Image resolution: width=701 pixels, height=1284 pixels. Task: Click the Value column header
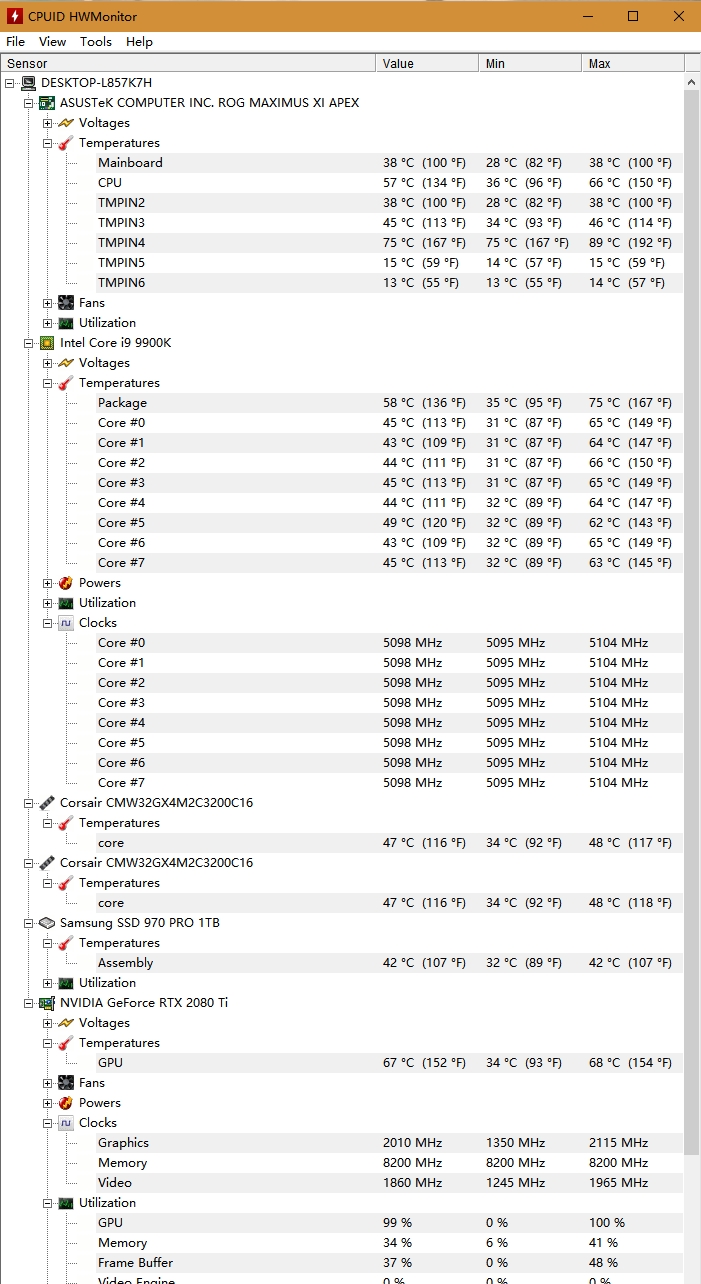(x=428, y=64)
